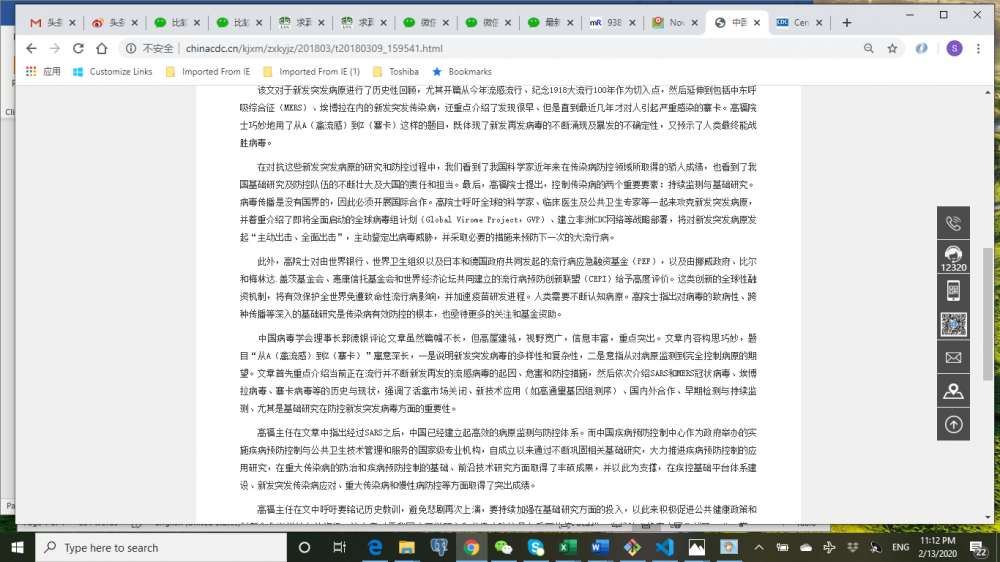
Task: Click the phone call icon in sidebar
Action: [953, 224]
